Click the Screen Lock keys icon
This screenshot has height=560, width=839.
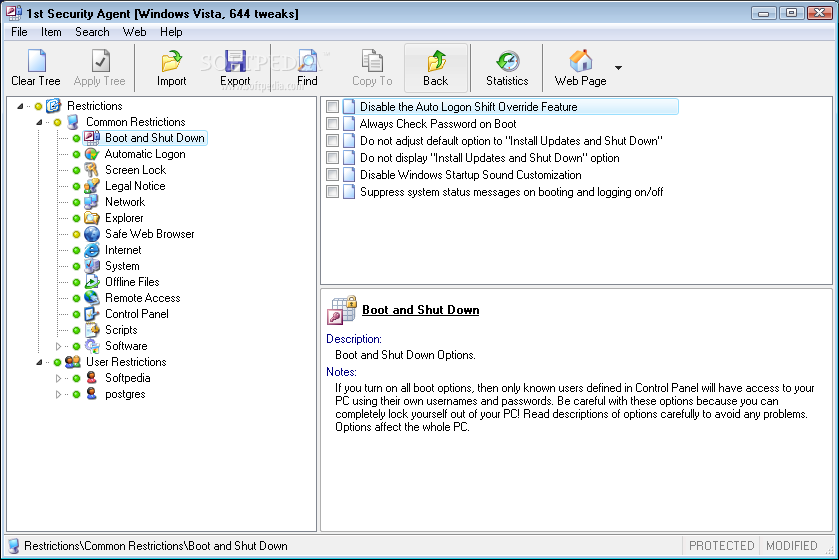point(91,170)
